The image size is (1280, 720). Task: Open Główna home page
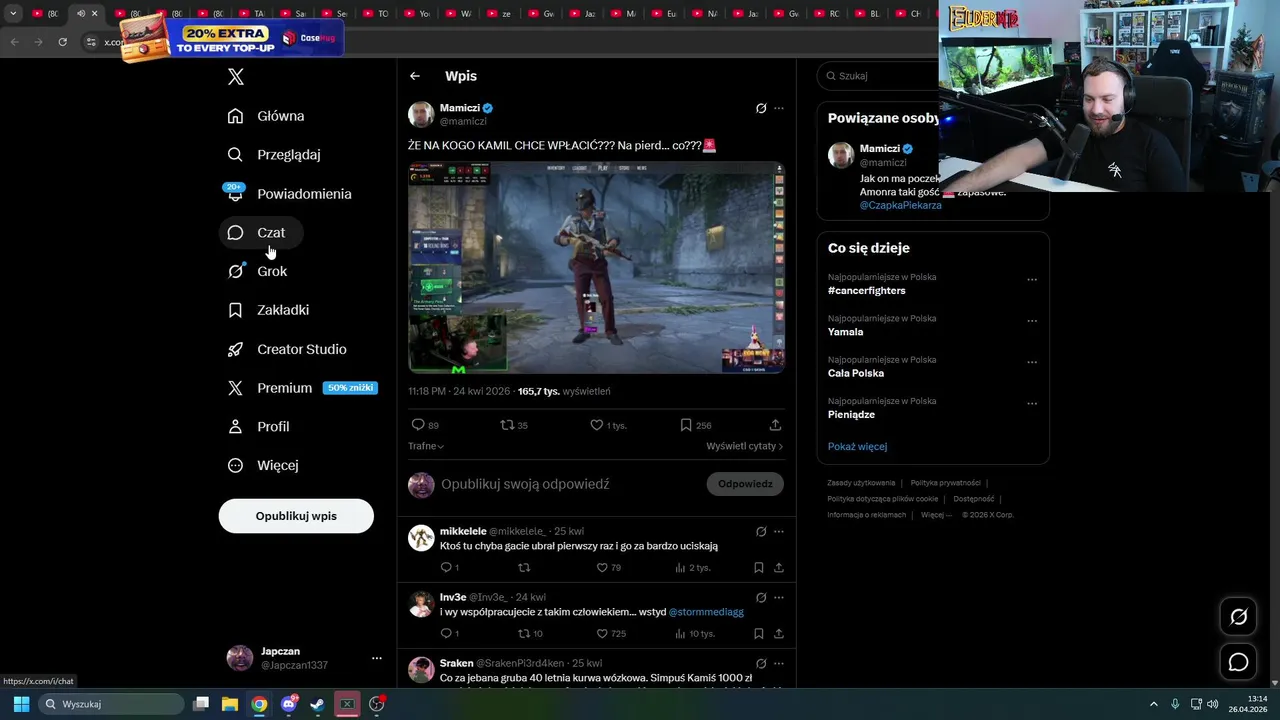coord(266,116)
